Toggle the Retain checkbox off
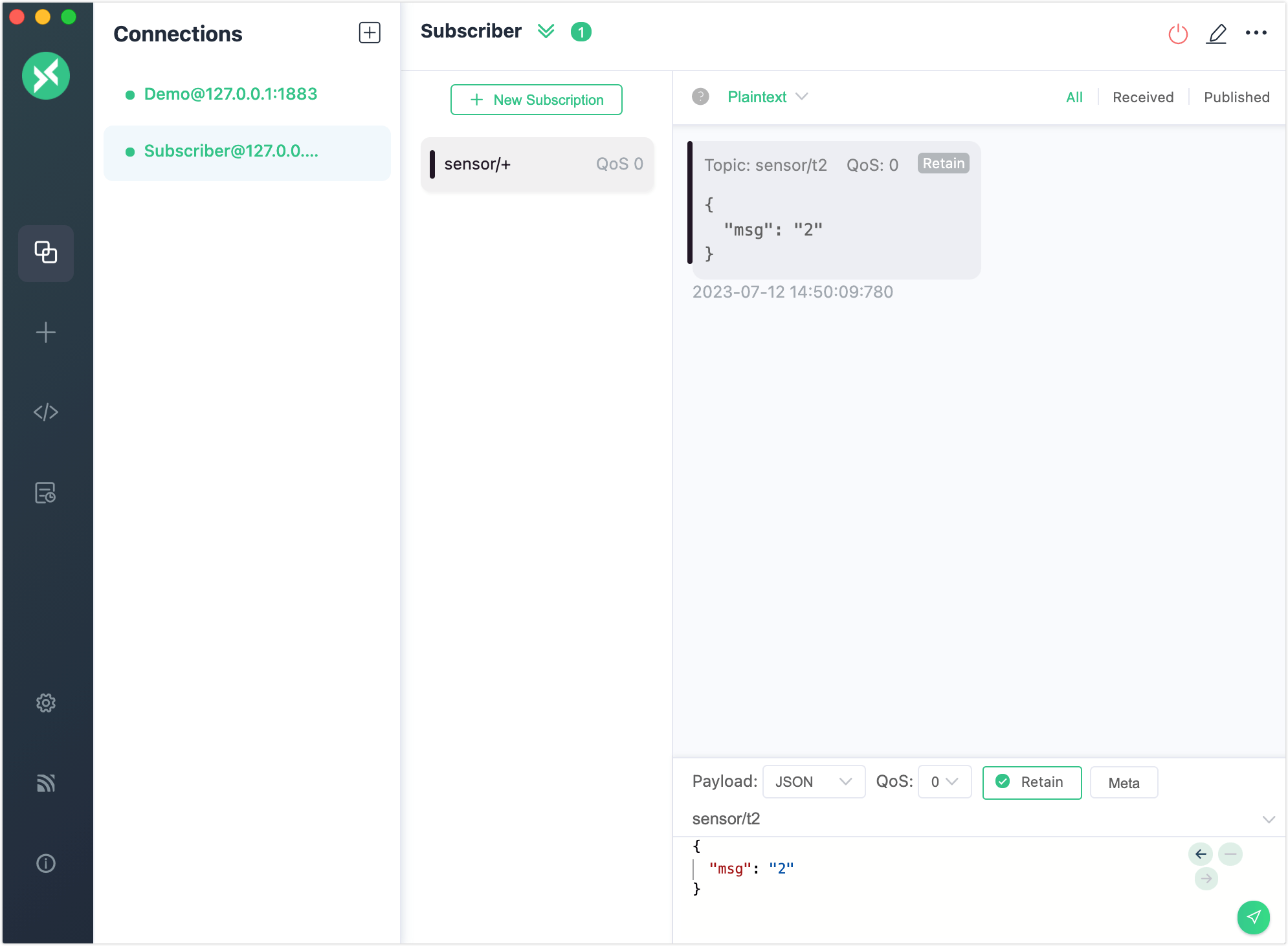1288x946 pixels. point(1031,782)
